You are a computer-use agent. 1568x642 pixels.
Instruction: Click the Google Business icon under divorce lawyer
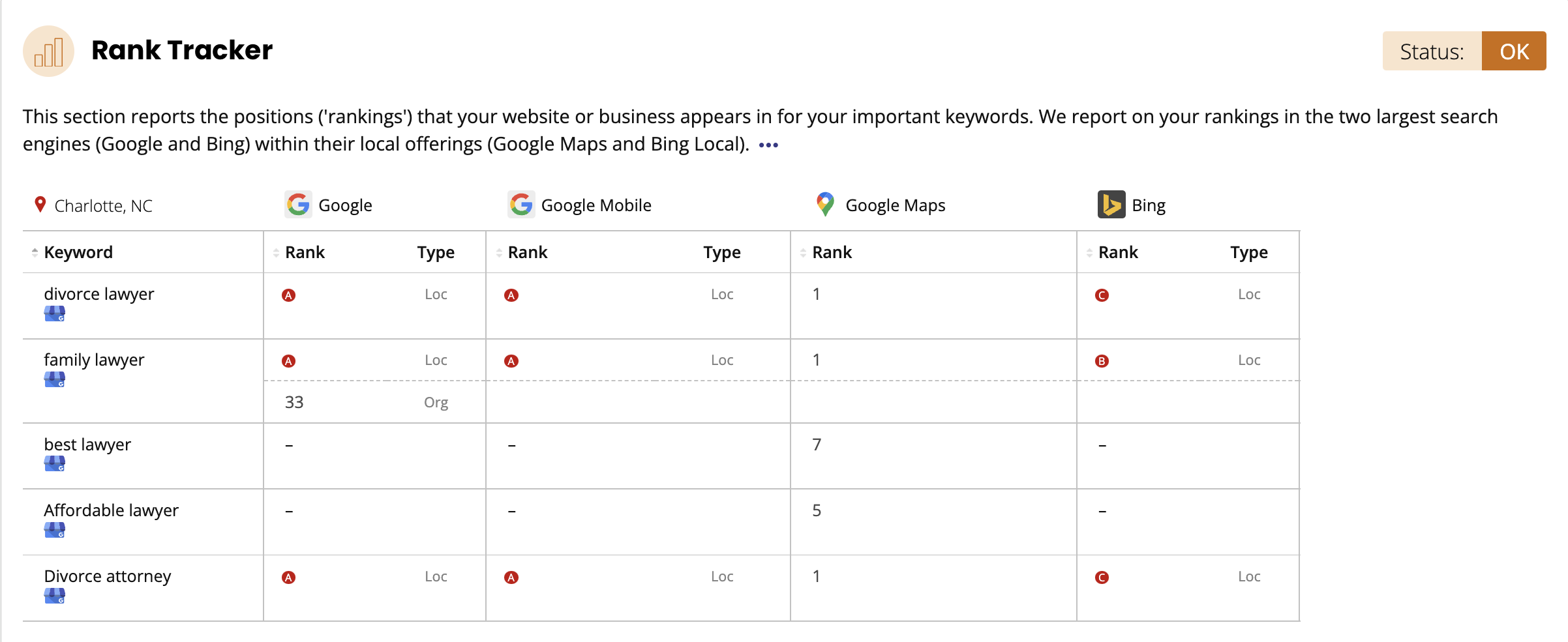pyautogui.click(x=55, y=314)
